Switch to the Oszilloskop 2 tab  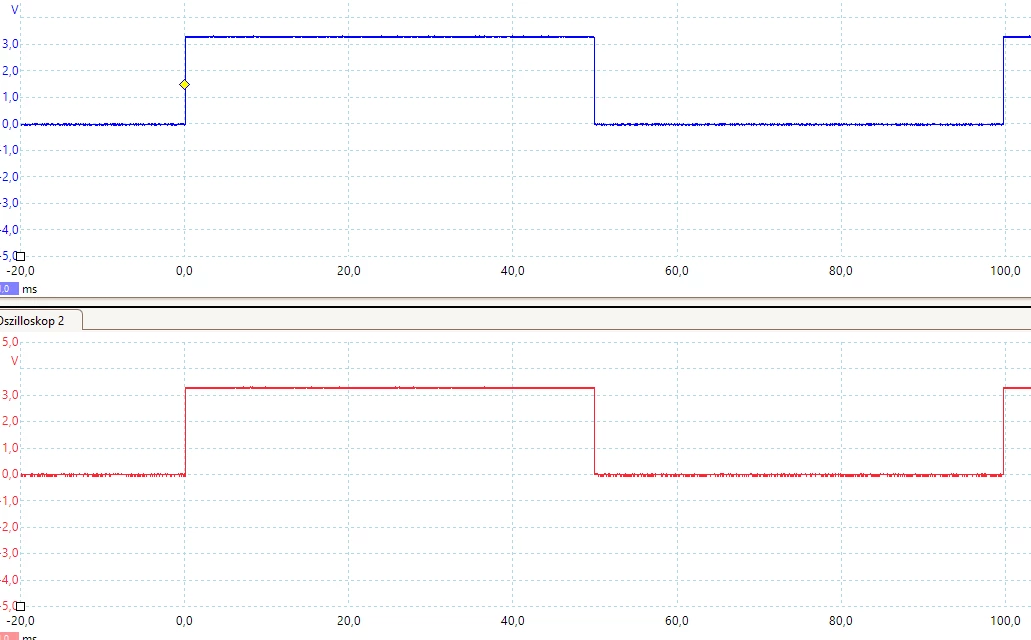(33, 321)
